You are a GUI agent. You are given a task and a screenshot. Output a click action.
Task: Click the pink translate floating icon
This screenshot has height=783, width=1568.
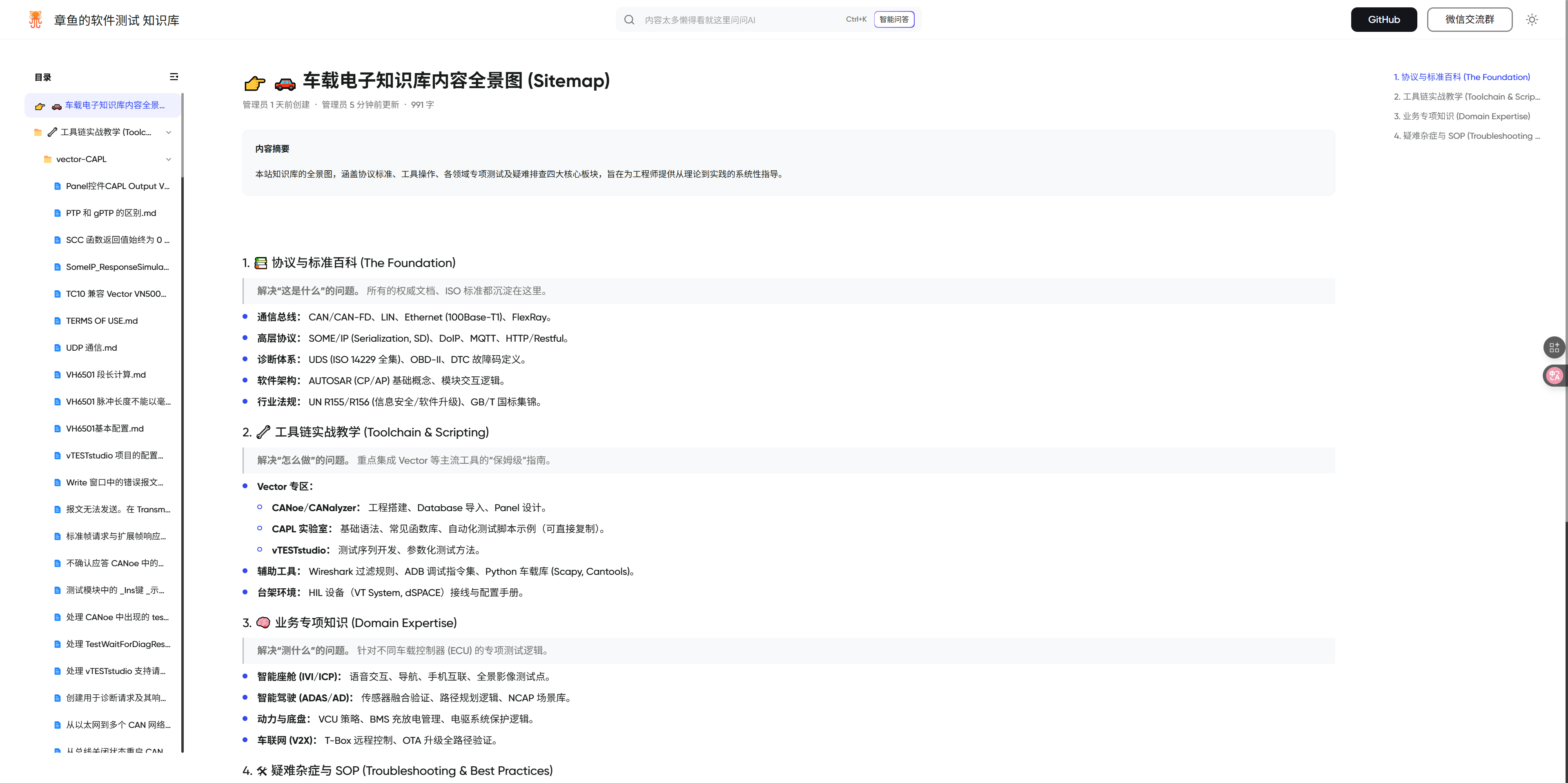(1554, 376)
